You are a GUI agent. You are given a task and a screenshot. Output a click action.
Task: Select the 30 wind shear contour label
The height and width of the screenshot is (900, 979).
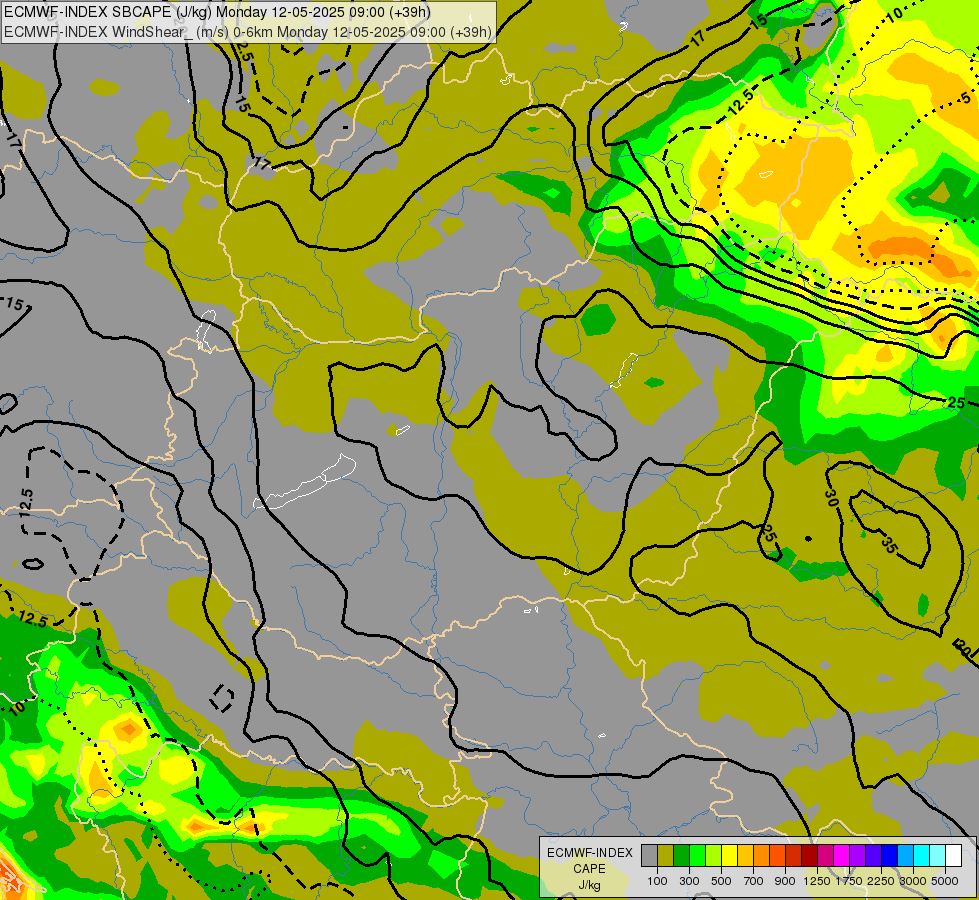click(x=830, y=498)
